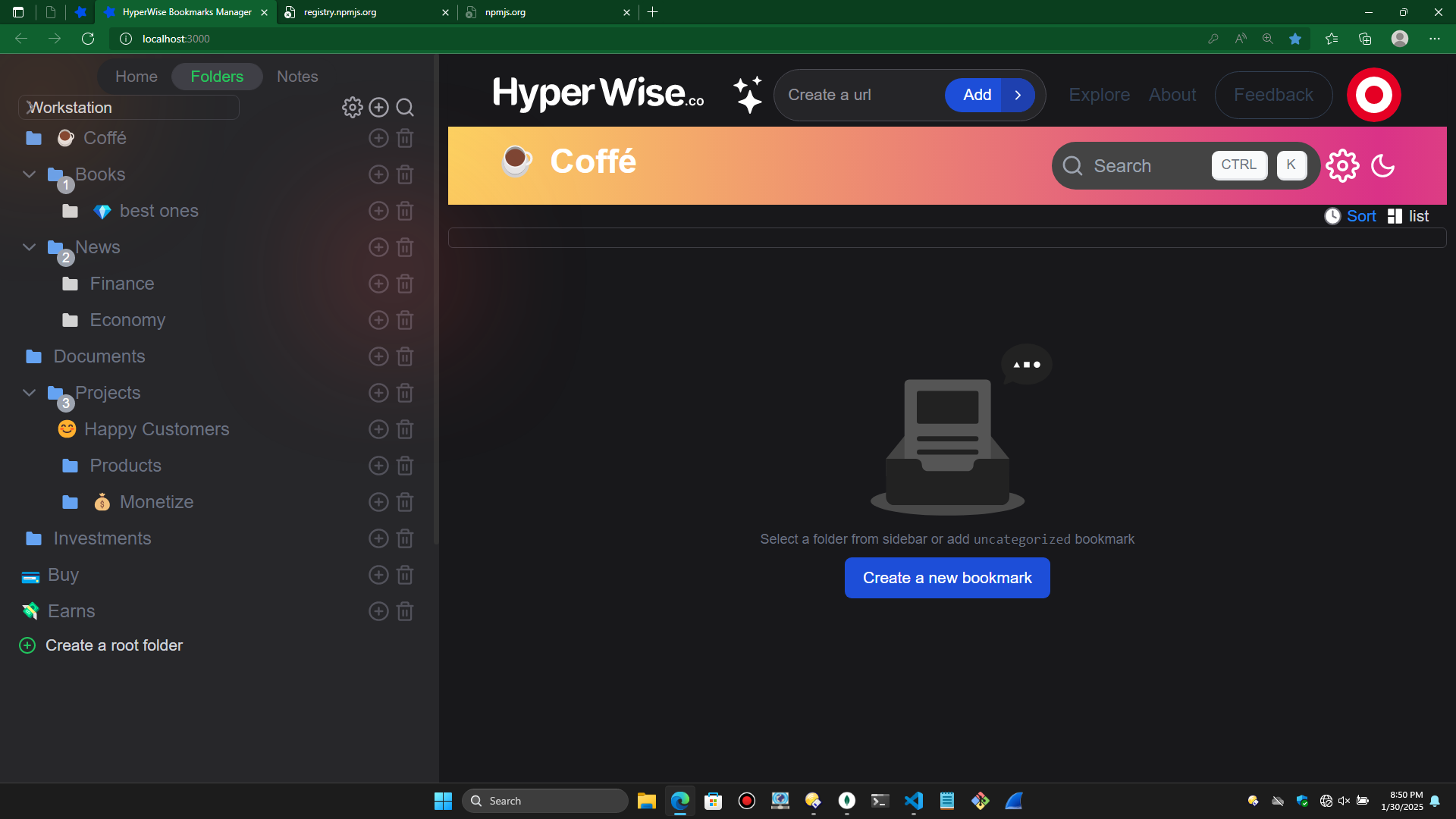Select the Earns folder
This screenshot has height=819, width=1456.
click(x=71, y=611)
